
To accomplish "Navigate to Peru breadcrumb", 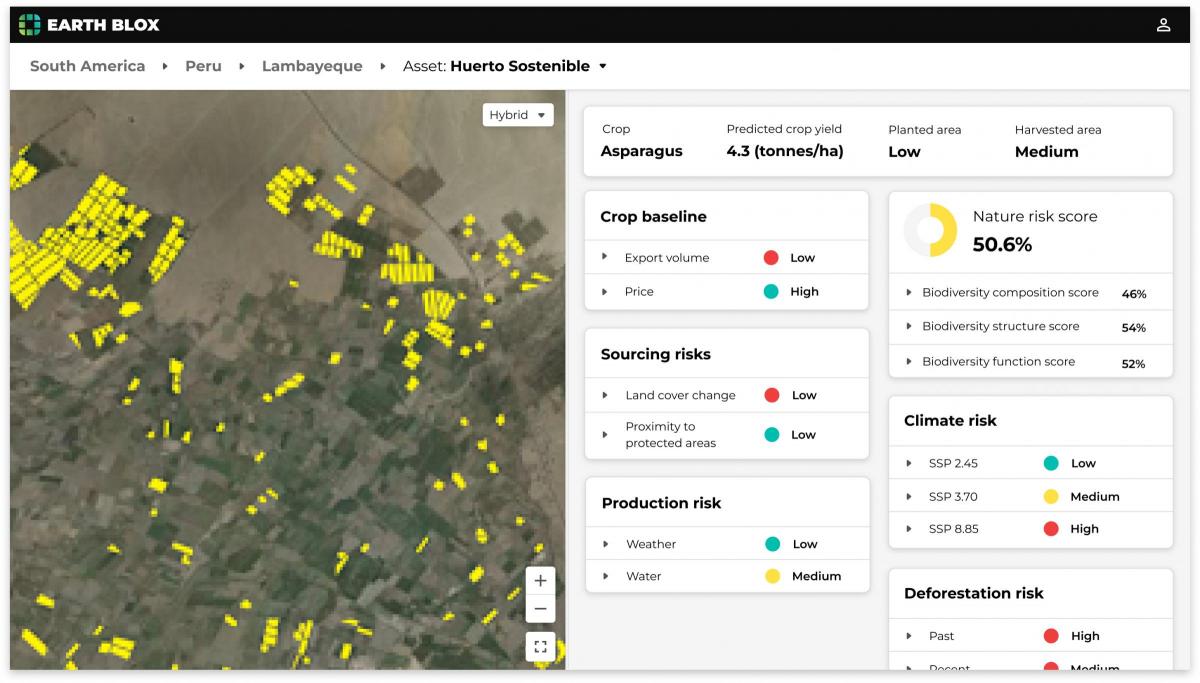I will (203, 66).
